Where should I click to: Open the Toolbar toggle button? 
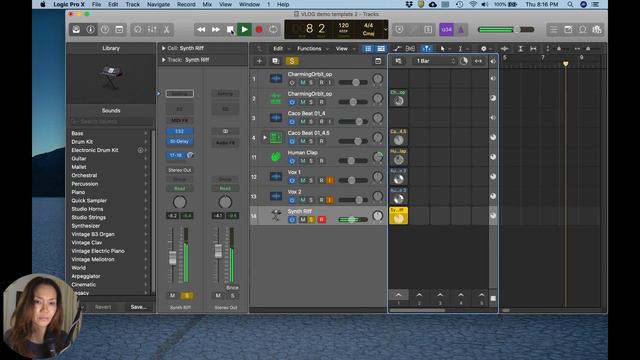(119, 29)
